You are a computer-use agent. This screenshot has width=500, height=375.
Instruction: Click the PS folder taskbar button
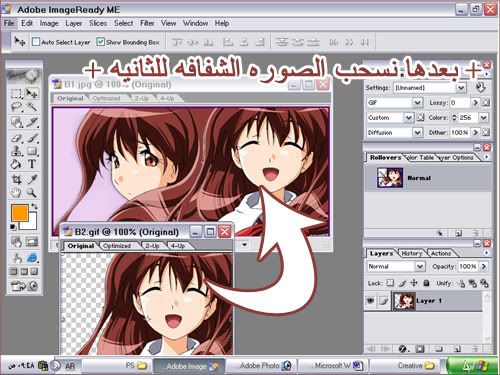coord(117,366)
